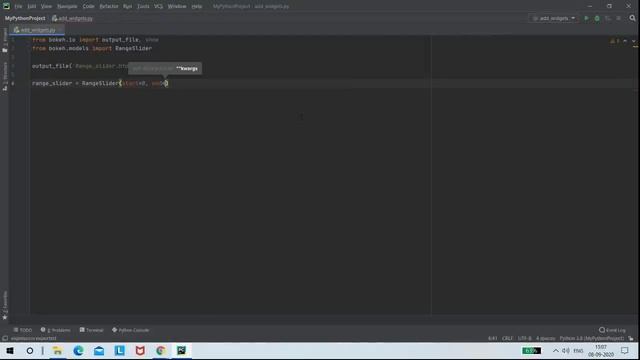The height and width of the screenshot is (360, 640).
Task: Click the ENG language indicator
Action: (578, 351)
